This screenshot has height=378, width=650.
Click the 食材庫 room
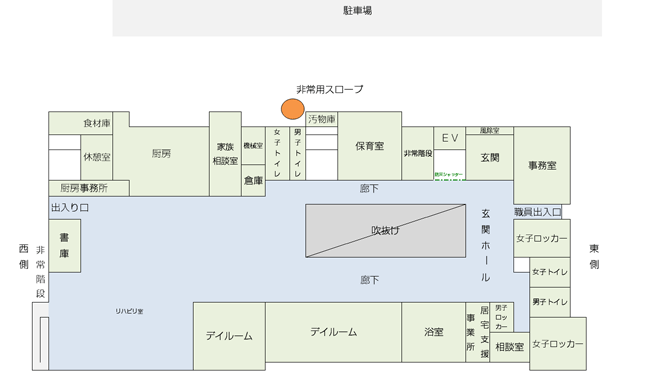(x=80, y=123)
